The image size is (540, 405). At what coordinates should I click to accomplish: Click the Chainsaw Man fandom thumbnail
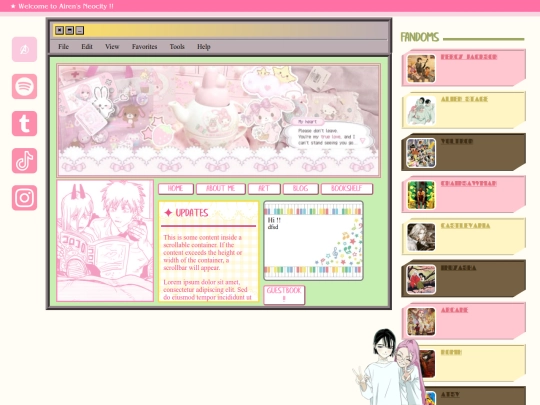[421, 195]
